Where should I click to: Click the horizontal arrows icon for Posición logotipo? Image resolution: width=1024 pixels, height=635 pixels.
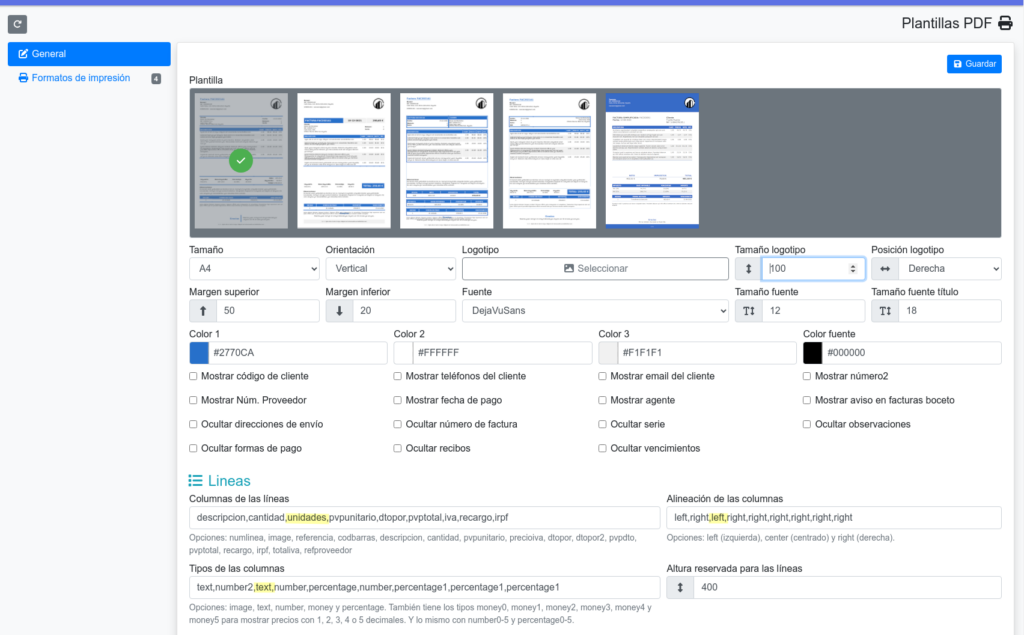[x=884, y=269]
